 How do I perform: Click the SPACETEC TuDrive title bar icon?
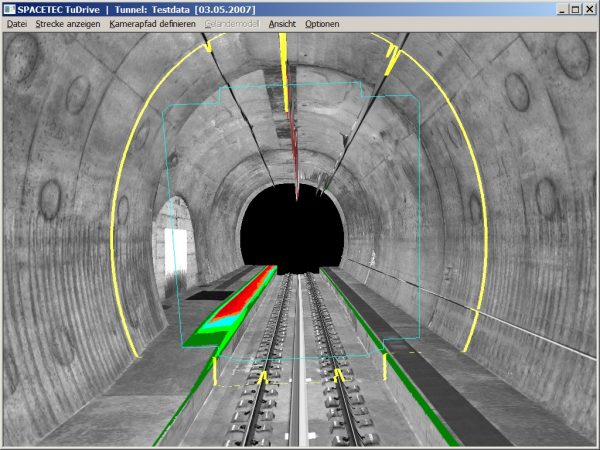point(9,8)
